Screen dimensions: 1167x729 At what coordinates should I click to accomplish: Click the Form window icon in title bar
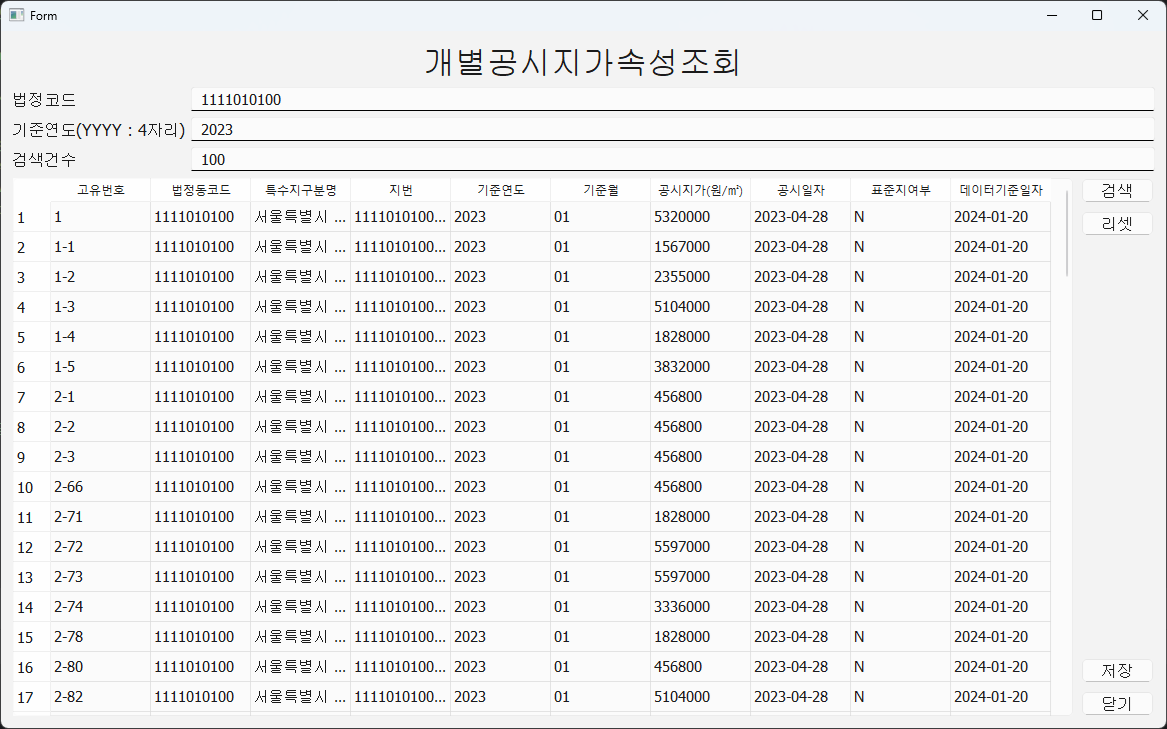pos(17,15)
